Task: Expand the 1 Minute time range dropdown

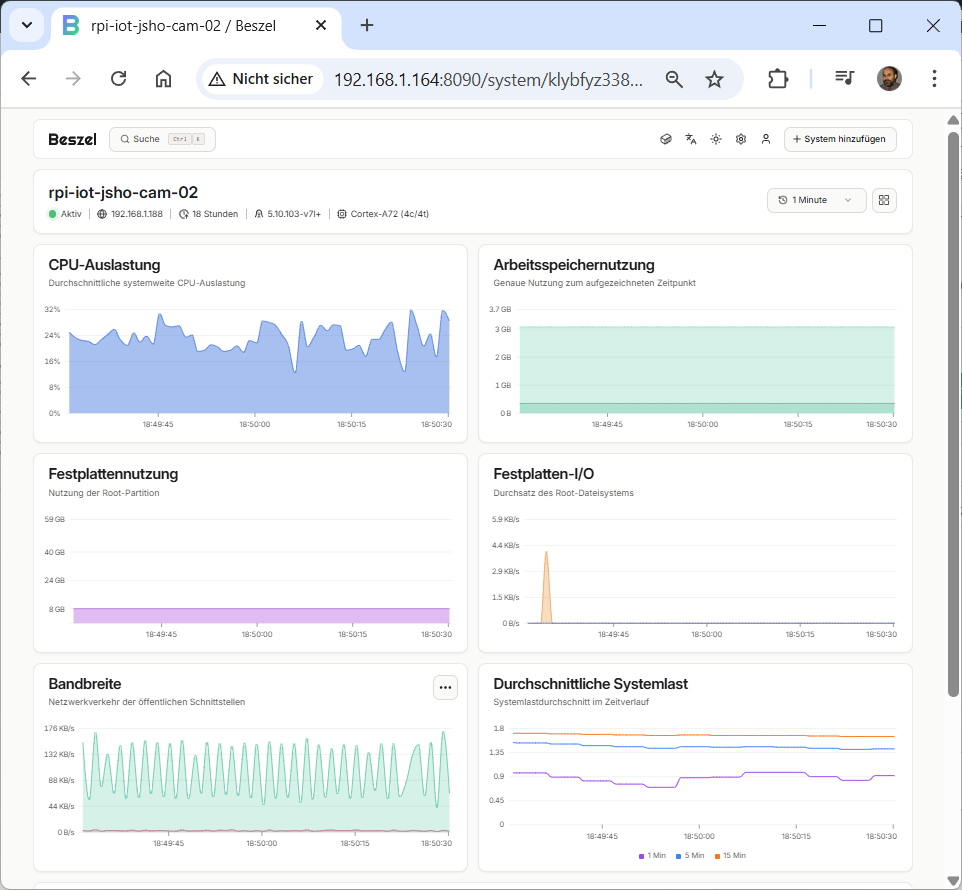Action: (816, 200)
